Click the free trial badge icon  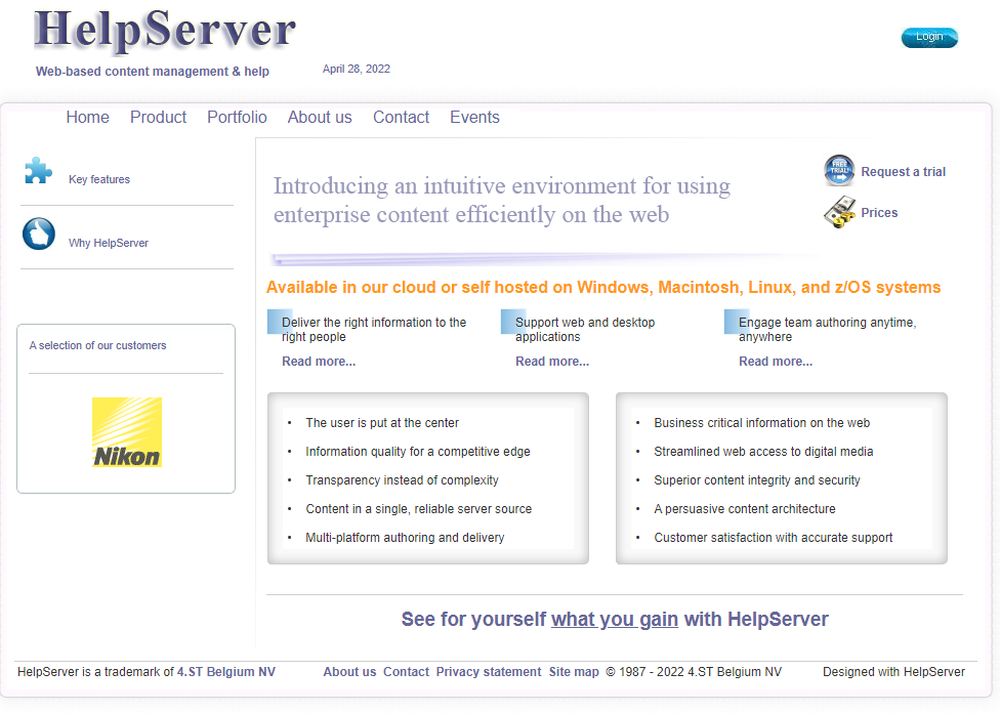pos(839,171)
